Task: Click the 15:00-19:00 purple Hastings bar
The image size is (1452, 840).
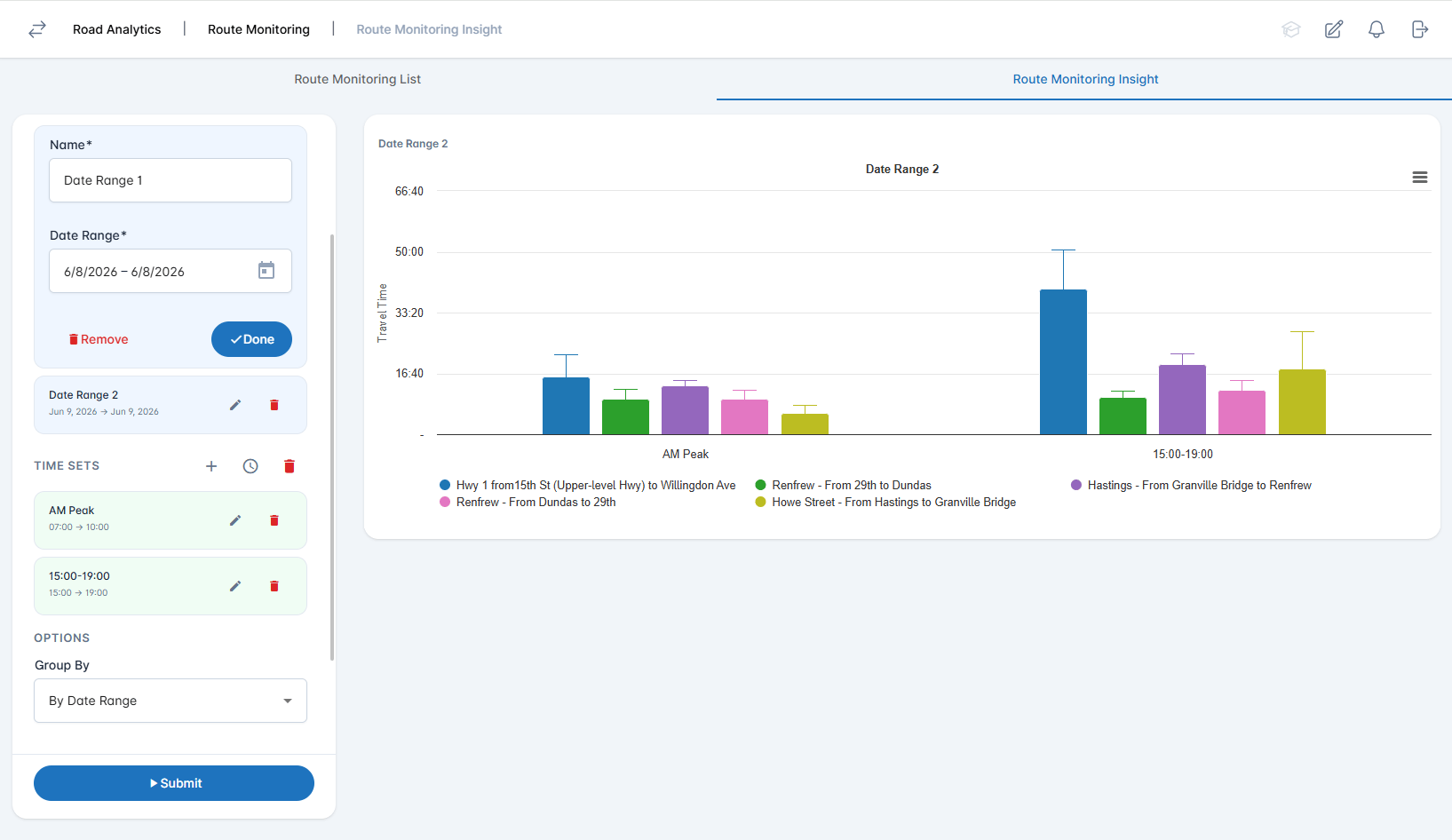Action: [1182, 400]
